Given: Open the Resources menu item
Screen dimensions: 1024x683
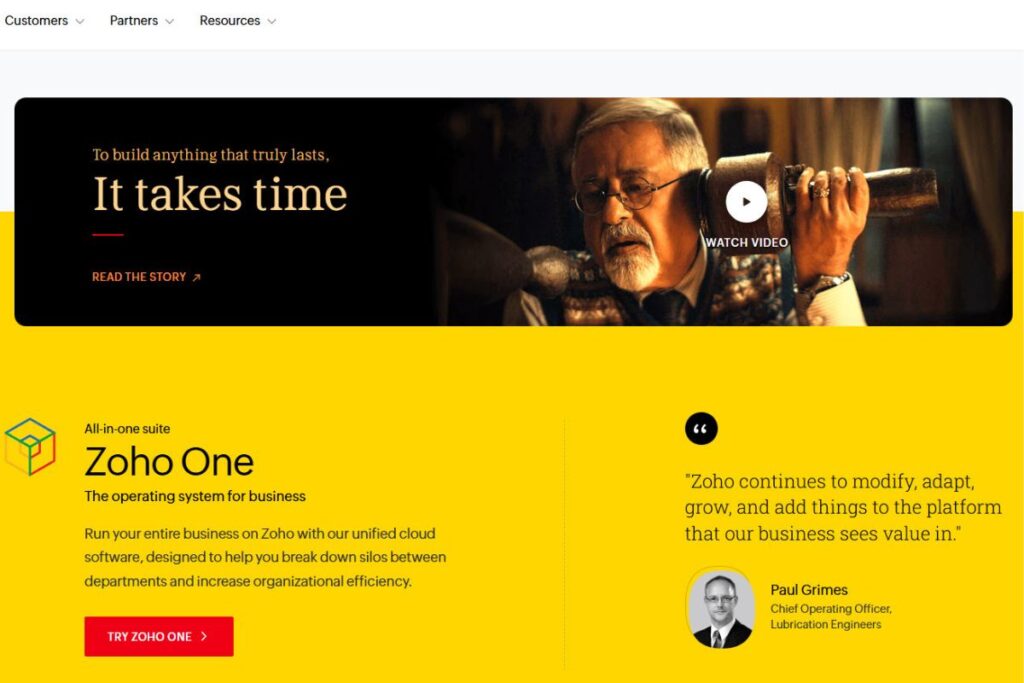Looking at the screenshot, I should click(230, 21).
